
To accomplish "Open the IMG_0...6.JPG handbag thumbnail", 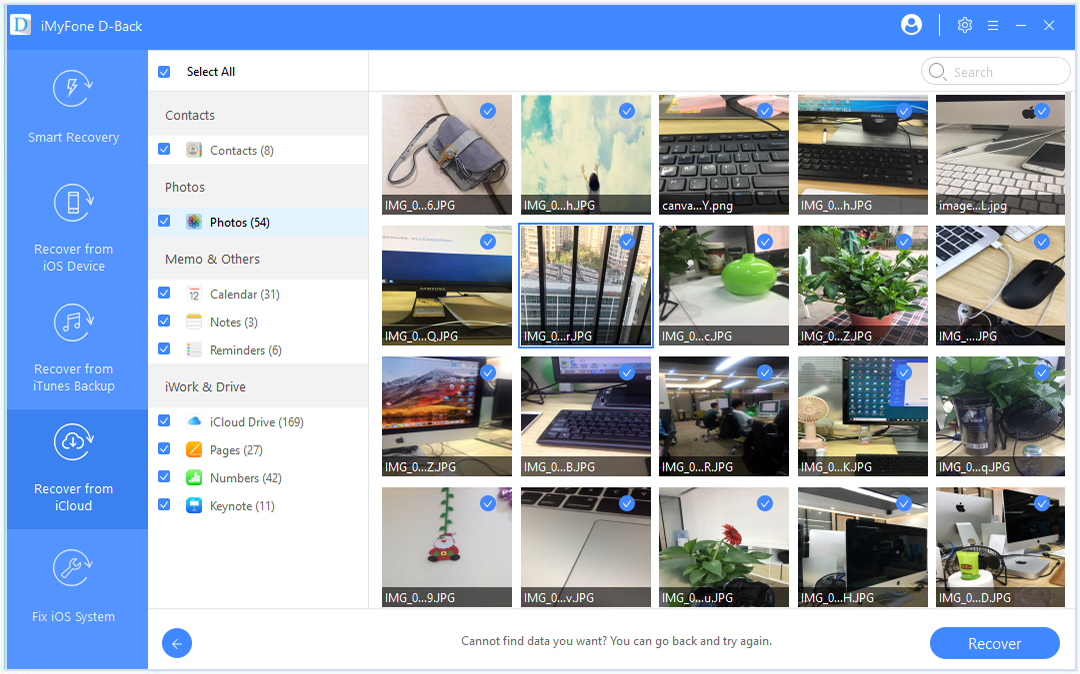I will pyautogui.click(x=447, y=154).
